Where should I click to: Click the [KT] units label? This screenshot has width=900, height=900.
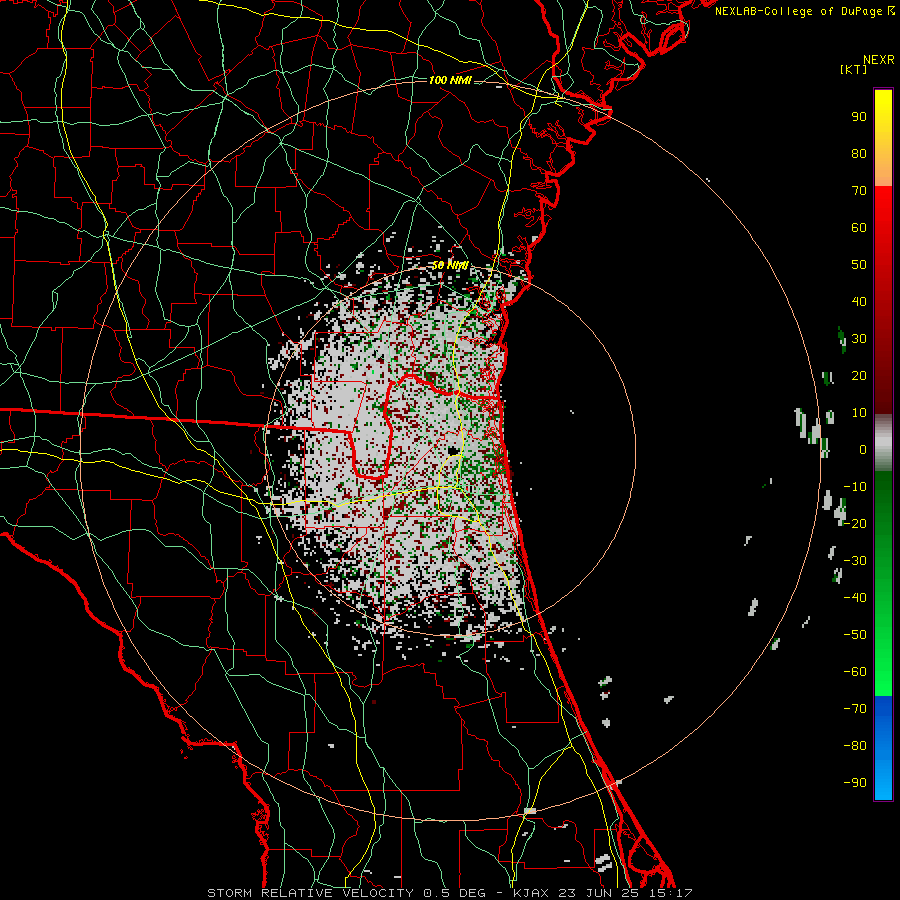[x=854, y=69]
